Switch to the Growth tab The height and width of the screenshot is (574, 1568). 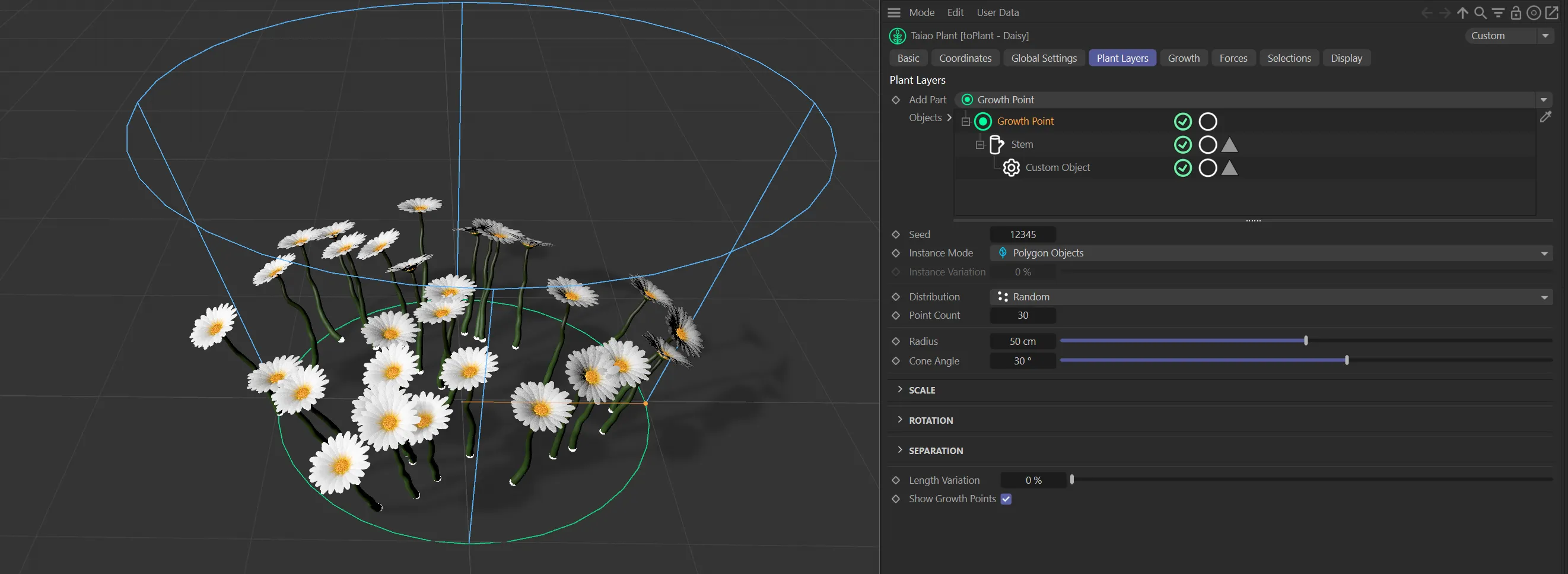coord(1184,58)
